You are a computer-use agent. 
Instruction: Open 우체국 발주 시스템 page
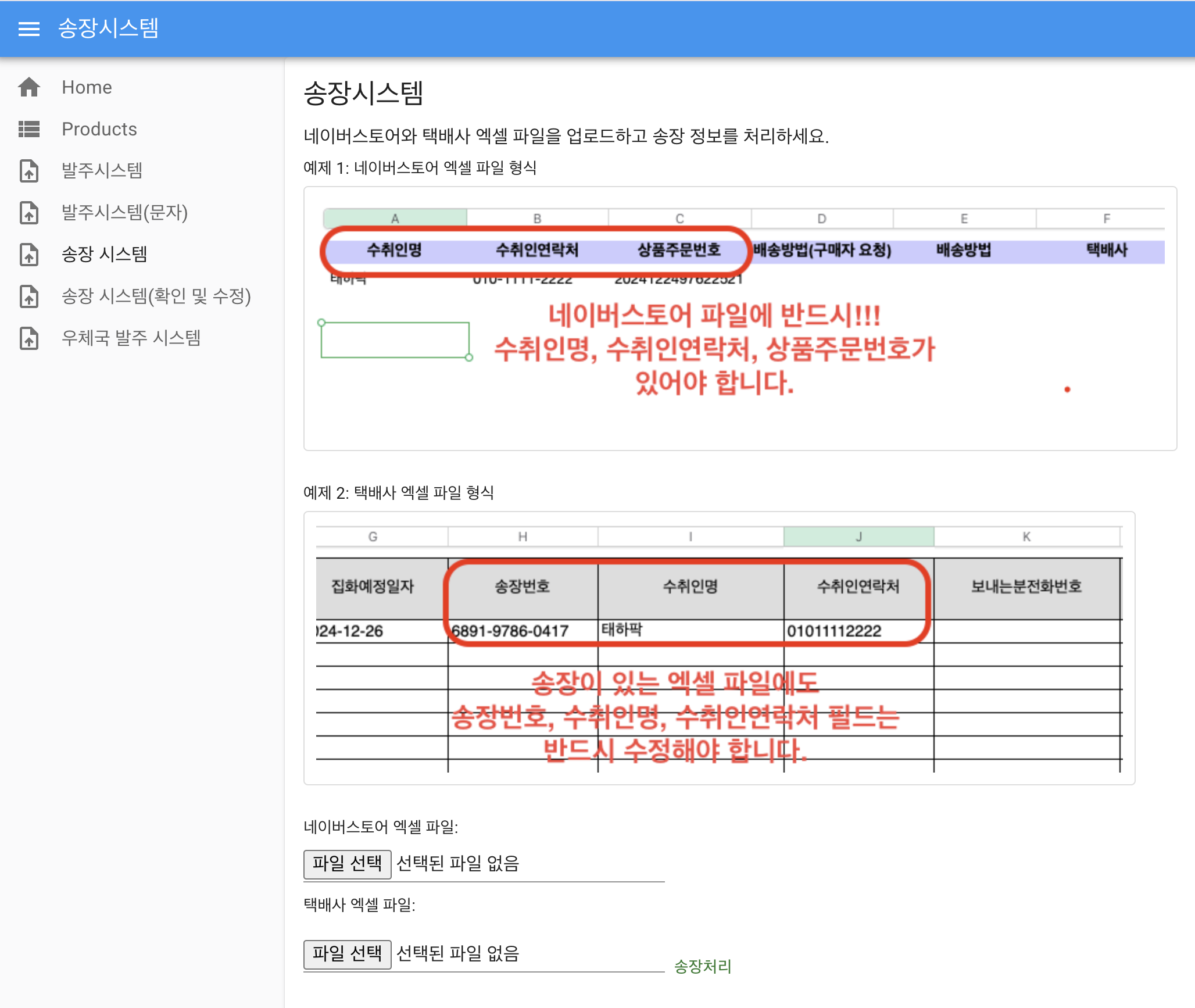[131, 338]
